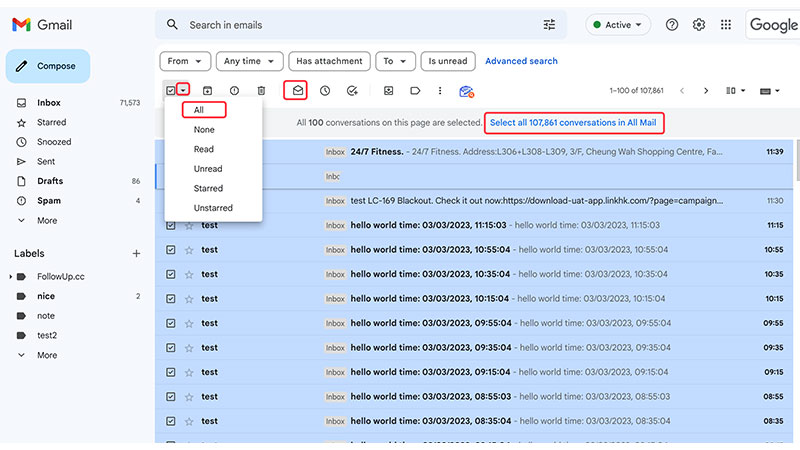Open the 24/7 Fitness email

pos(474,152)
